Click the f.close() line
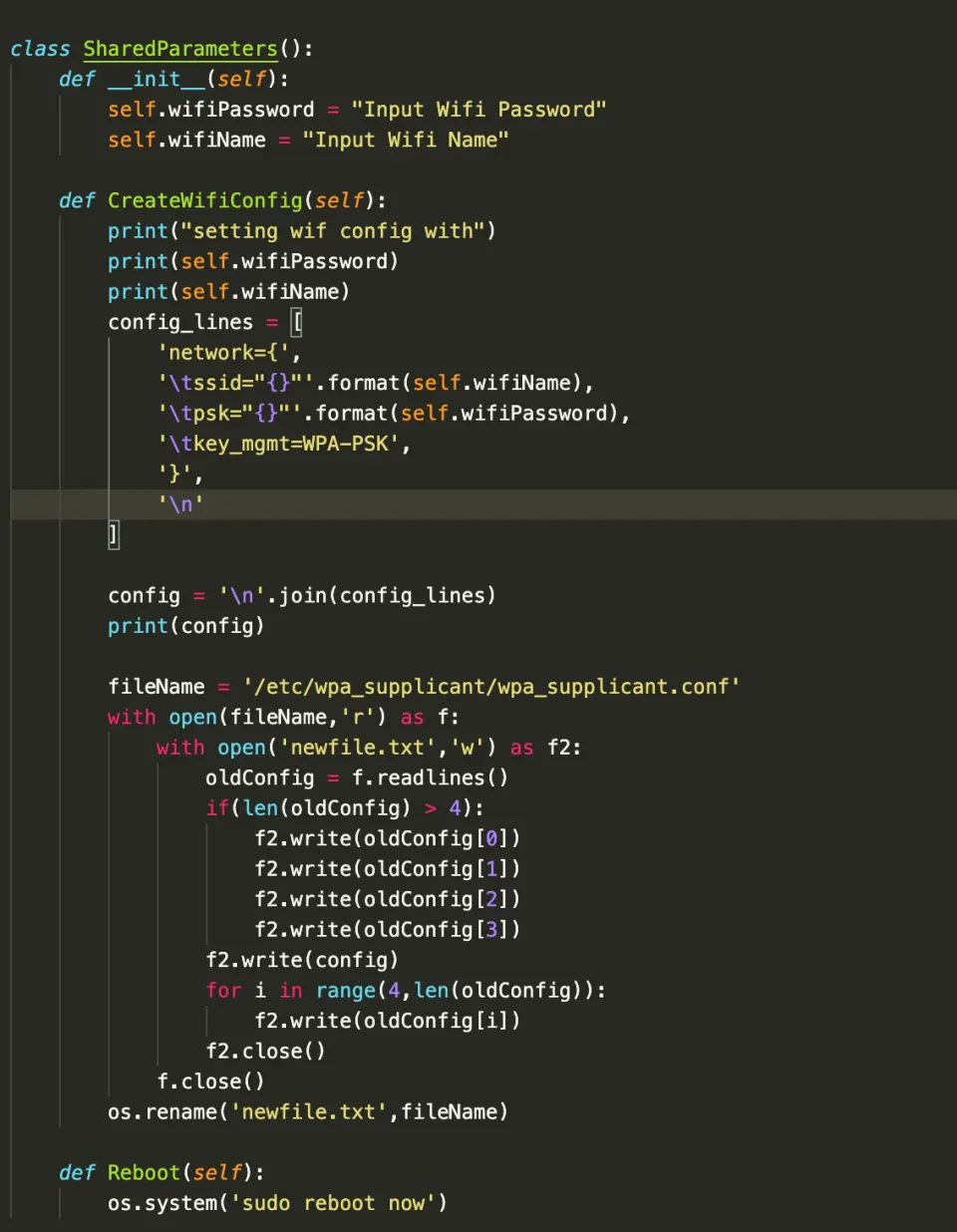The width and height of the screenshot is (957, 1232). point(210,1082)
